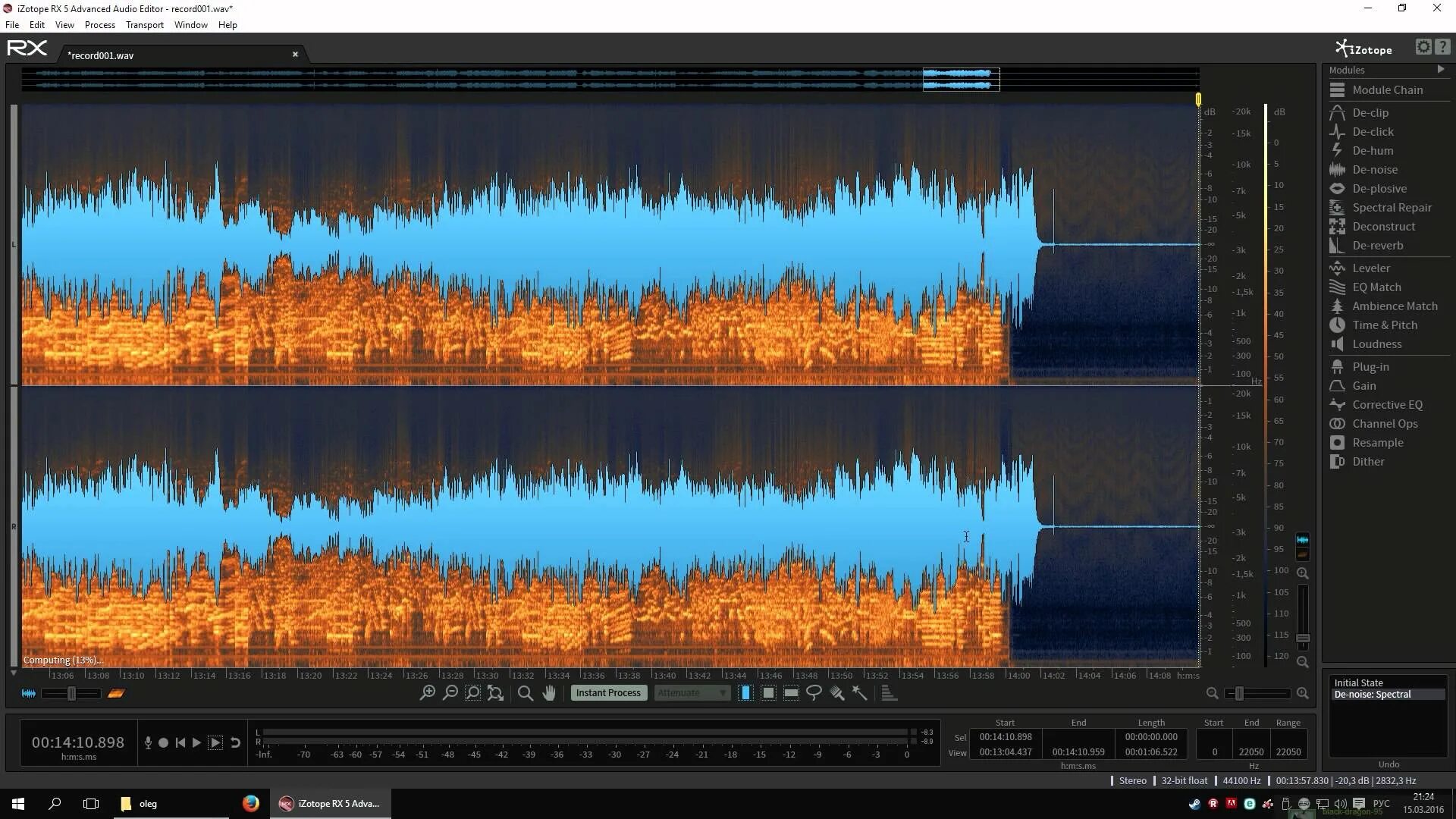Image resolution: width=1456 pixels, height=819 pixels.
Task: Open the De-reverb module
Action: (x=1379, y=245)
